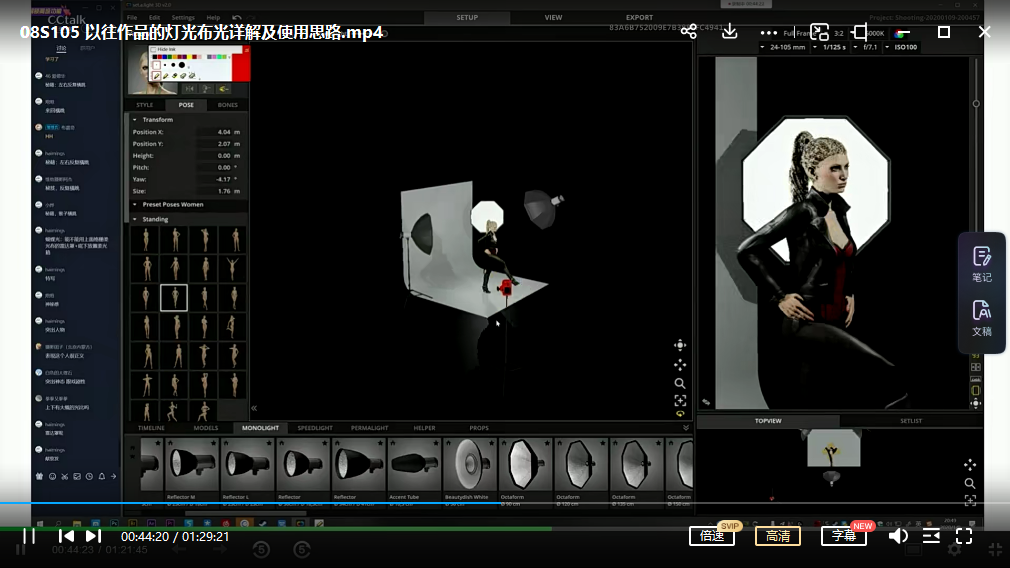Favorite the Beautydish White with its star

(491, 443)
